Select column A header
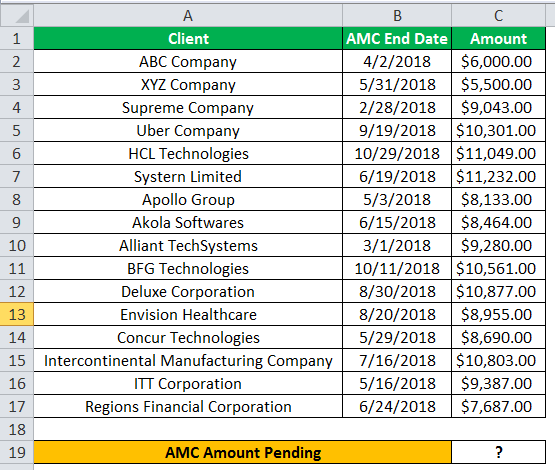Viewport: 555px width, 470px height. point(188,16)
